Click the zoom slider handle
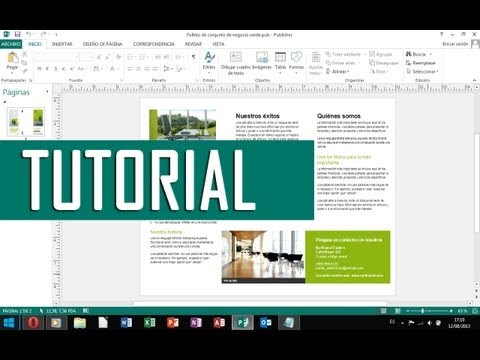The image size is (480, 360). tap(422, 311)
